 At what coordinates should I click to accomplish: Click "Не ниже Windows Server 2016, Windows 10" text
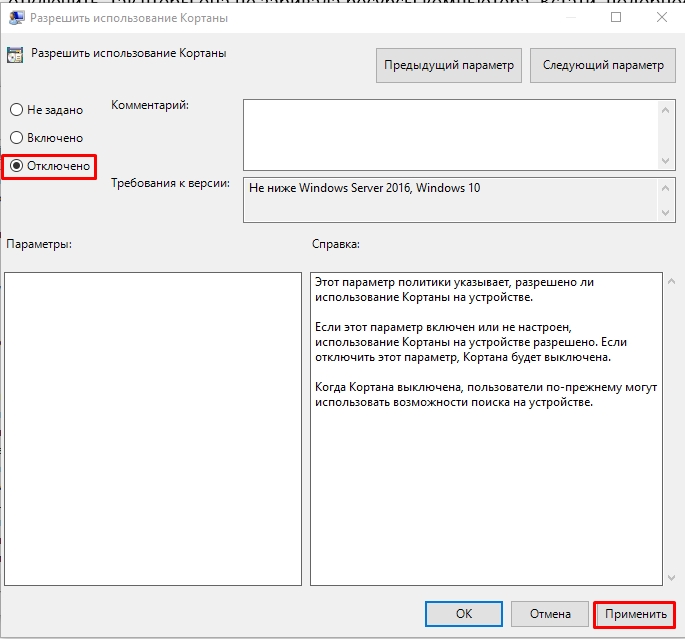click(x=364, y=188)
